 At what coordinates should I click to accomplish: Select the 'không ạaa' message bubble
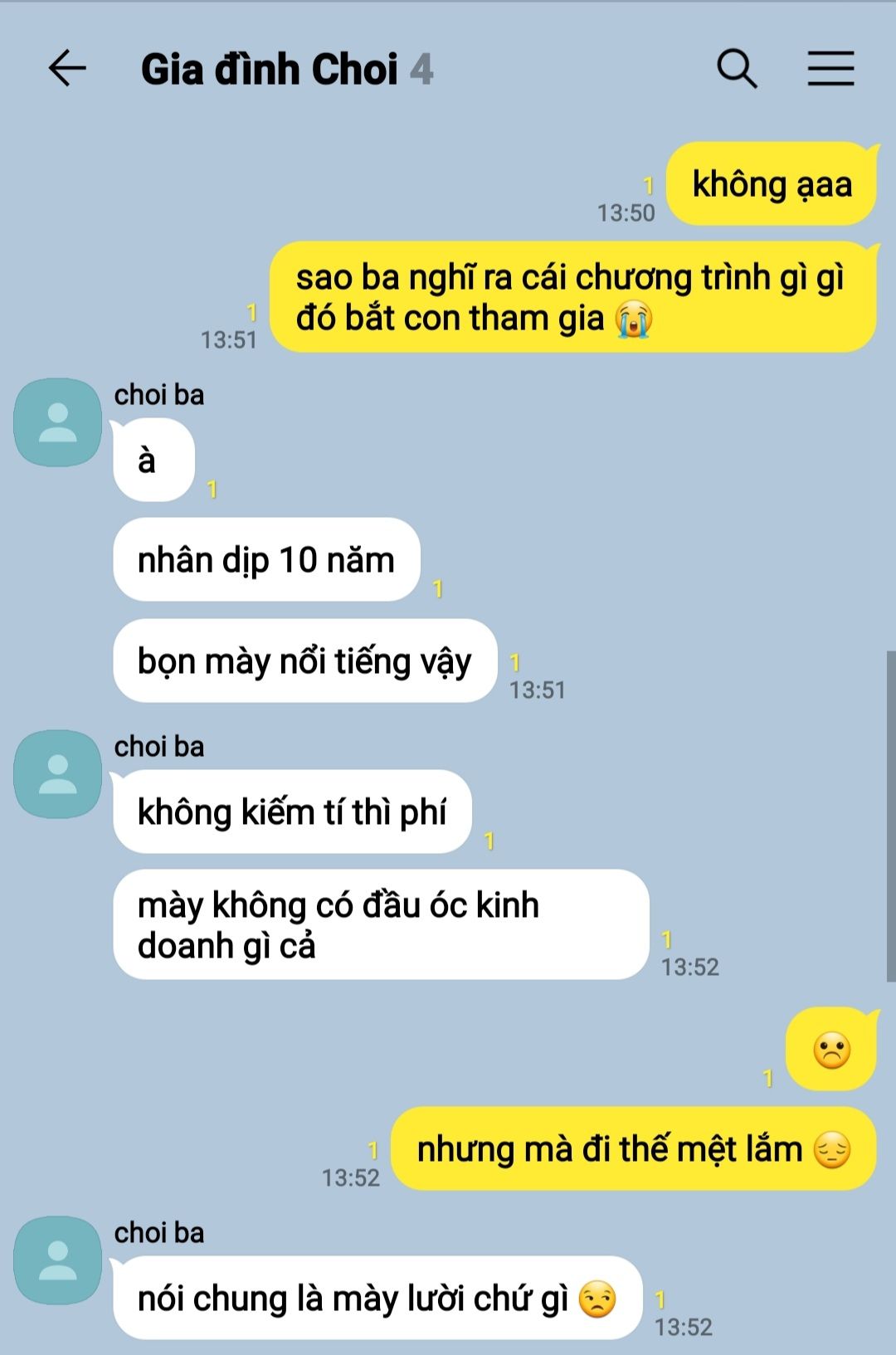[772, 183]
